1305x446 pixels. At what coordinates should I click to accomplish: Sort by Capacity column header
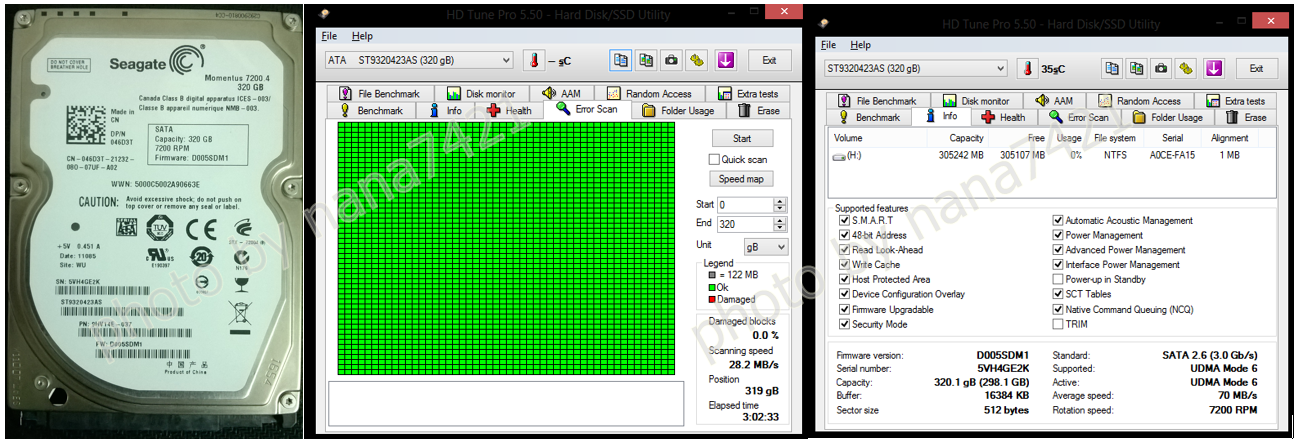pyautogui.click(x=966, y=138)
